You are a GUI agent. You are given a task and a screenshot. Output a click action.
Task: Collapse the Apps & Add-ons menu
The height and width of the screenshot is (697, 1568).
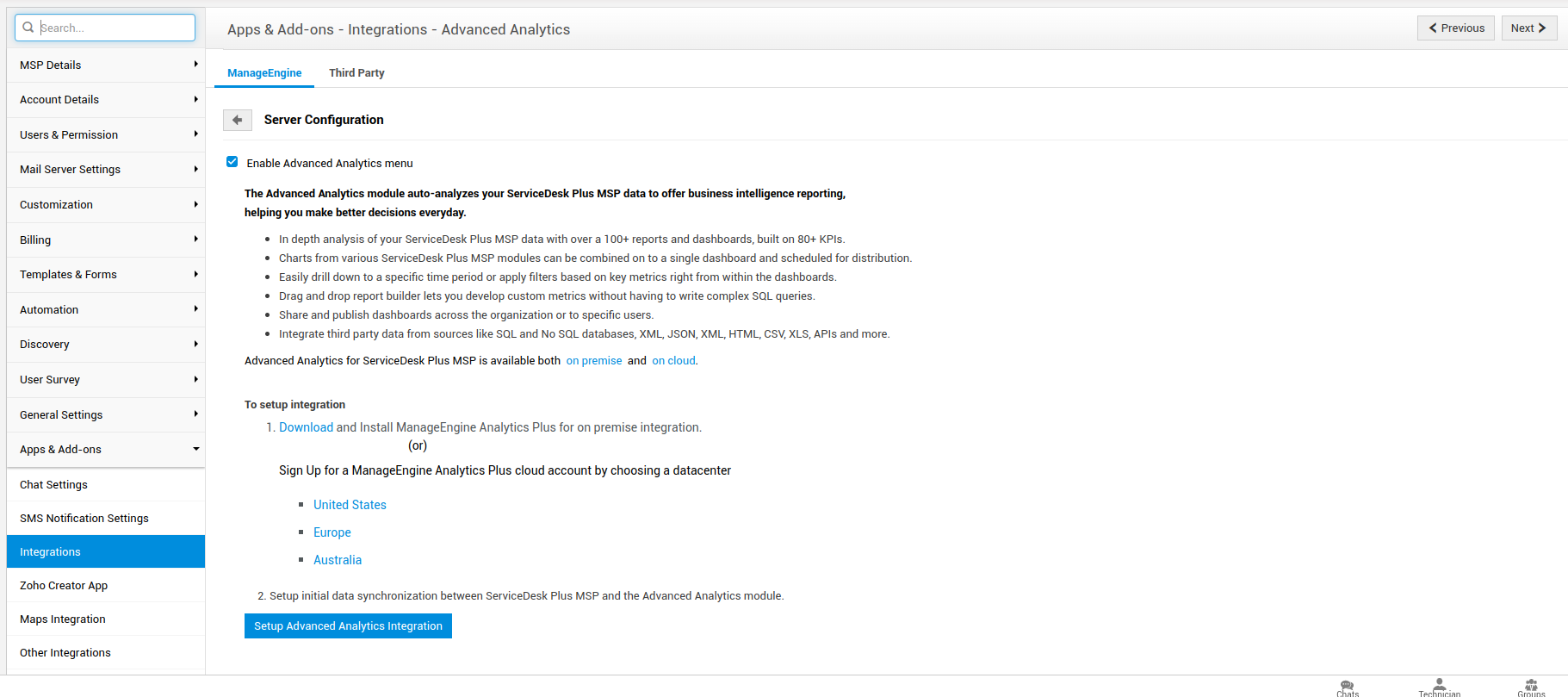point(106,450)
